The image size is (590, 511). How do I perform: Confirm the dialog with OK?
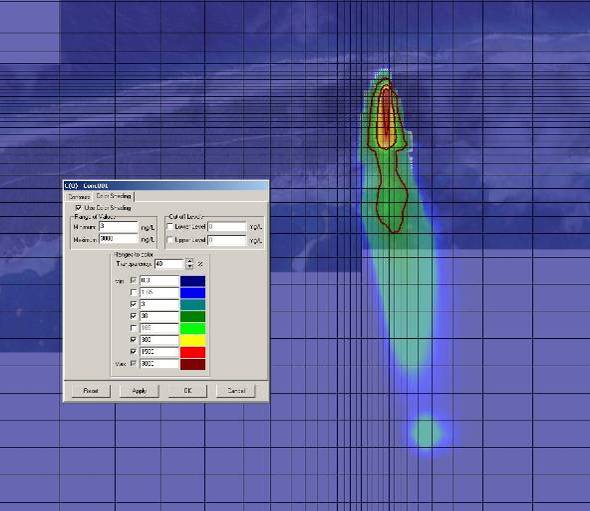tap(187, 391)
